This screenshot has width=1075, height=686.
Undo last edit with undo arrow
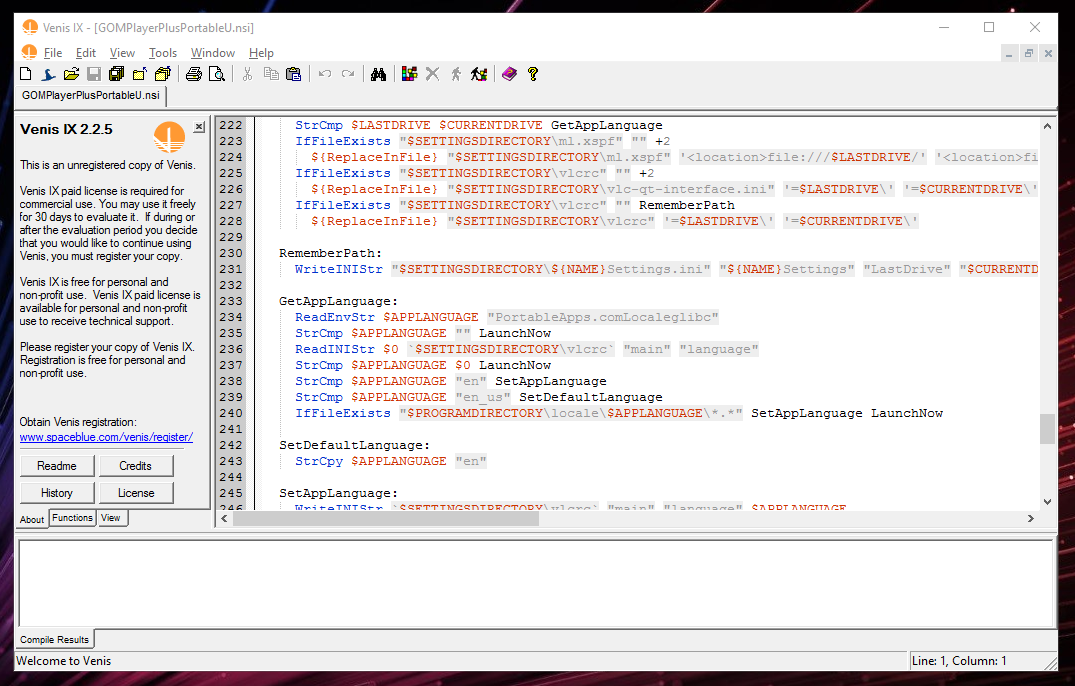(325, 74)
